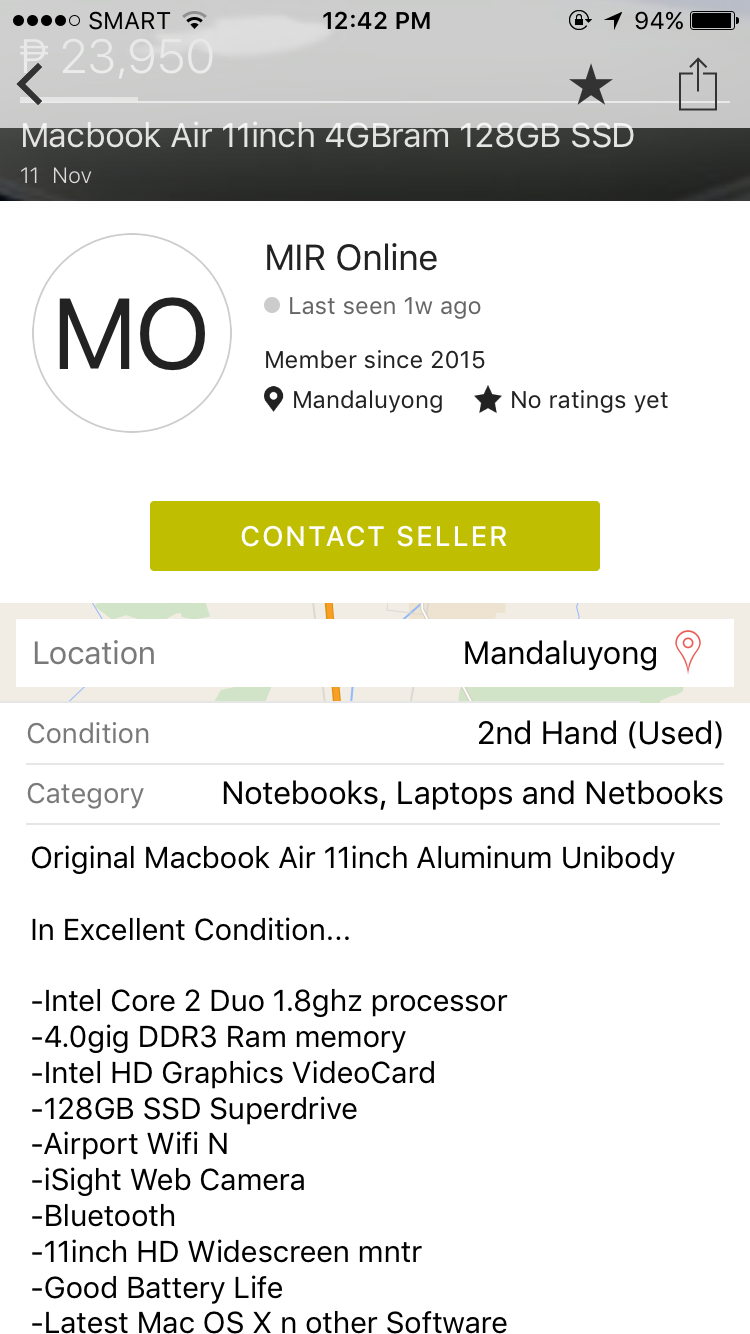Tap the No ratings yet star

pos(487,401)
